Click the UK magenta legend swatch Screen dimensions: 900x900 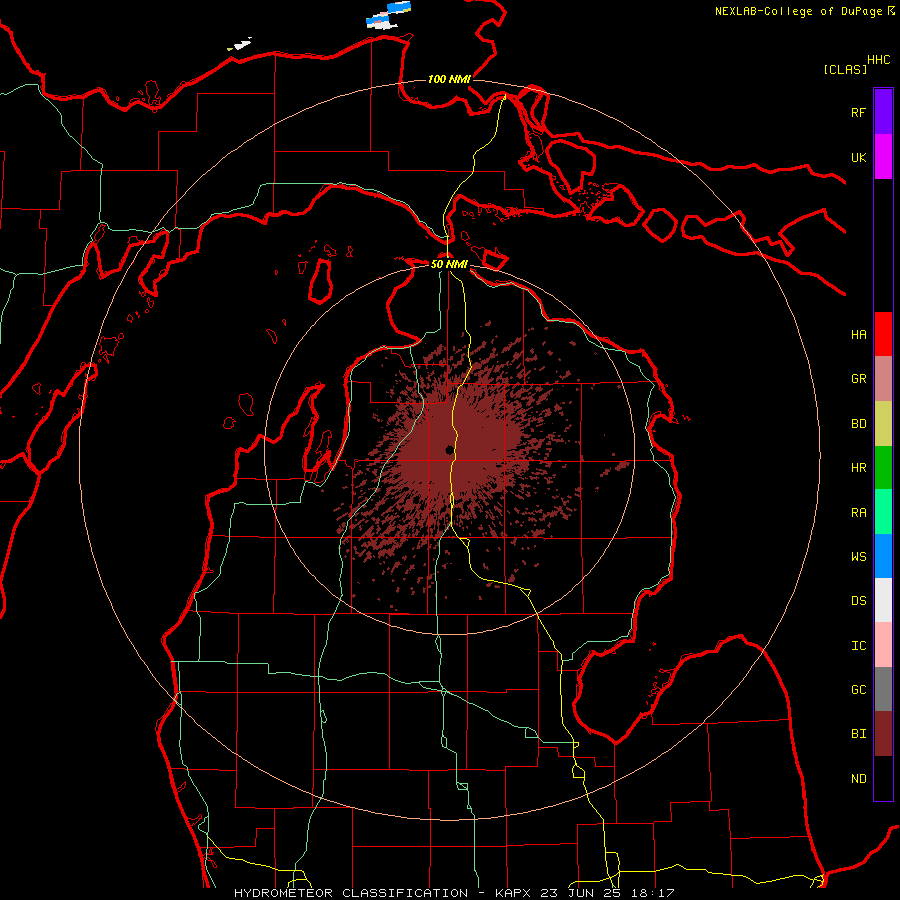coord(883,157)
